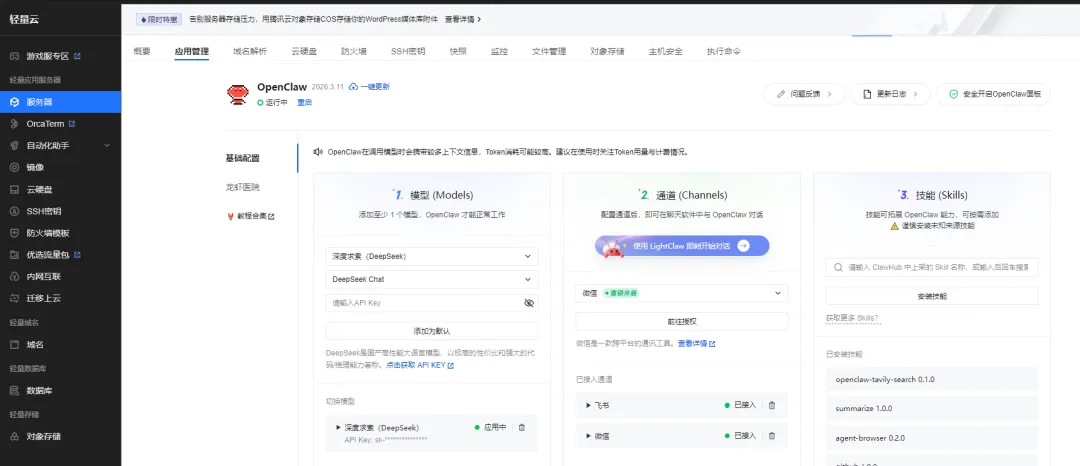
Task: Click summarize 1.0.0 skill row
Action: tap(932, 408)
